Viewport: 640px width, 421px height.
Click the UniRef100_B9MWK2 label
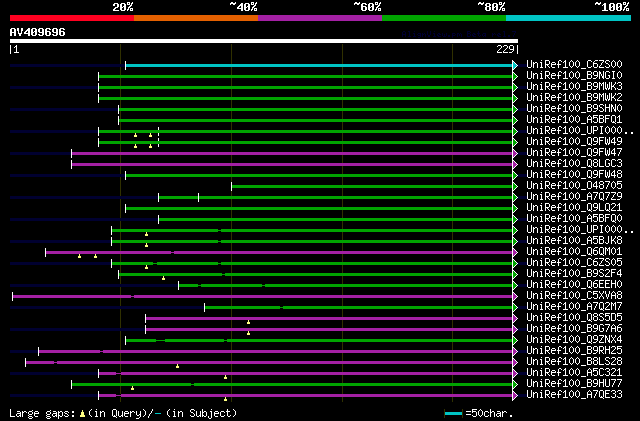(574, 98)
